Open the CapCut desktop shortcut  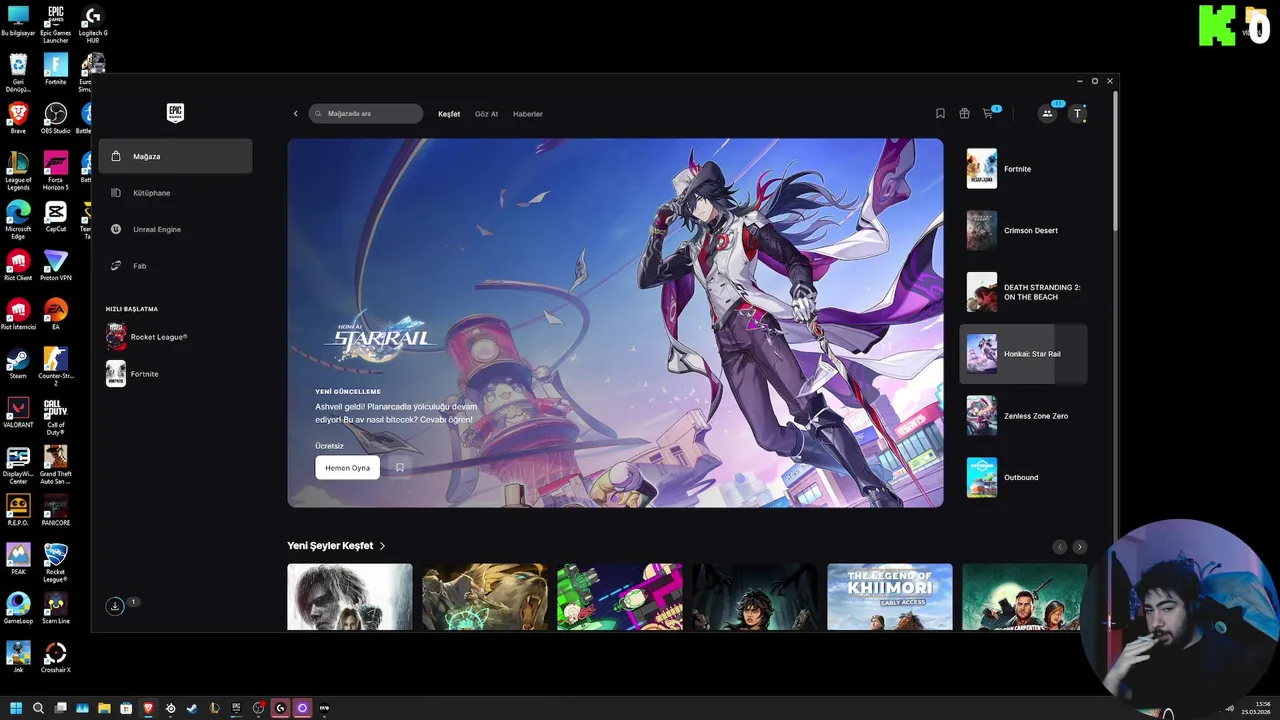click(x=55, y=216)
